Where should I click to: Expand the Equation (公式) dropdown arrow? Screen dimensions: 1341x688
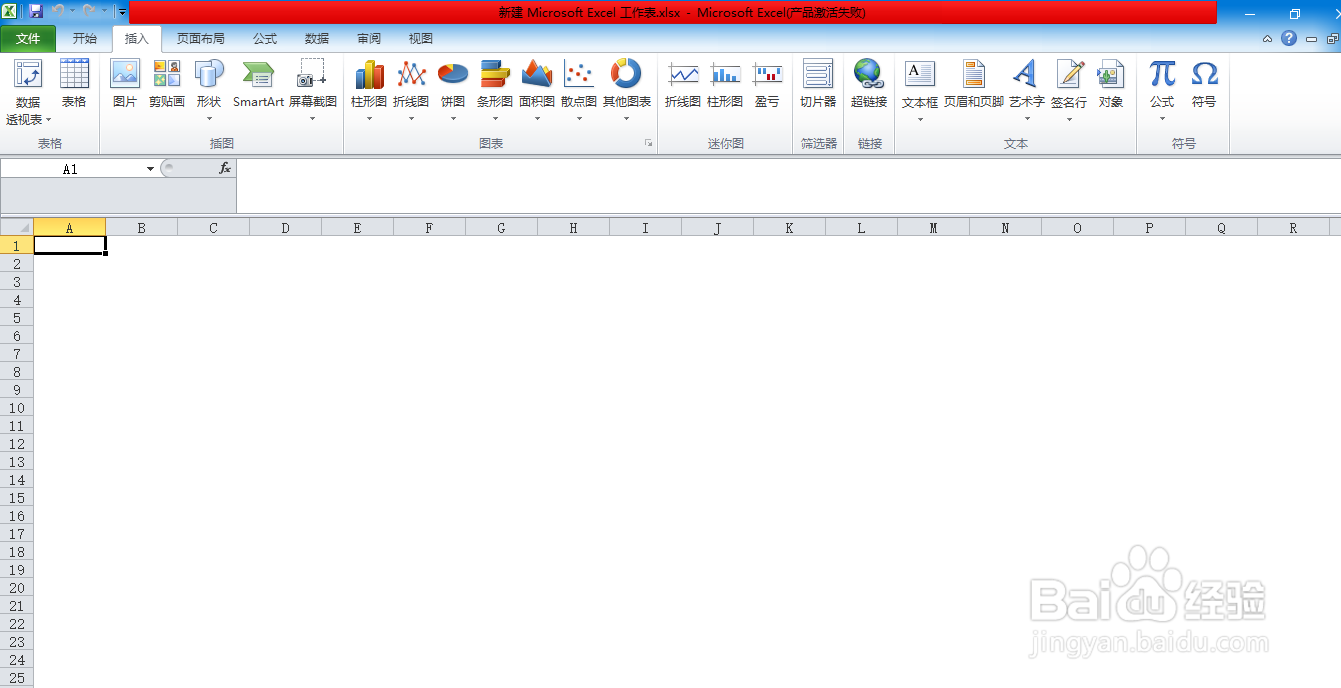click(x=1162, y=118)
